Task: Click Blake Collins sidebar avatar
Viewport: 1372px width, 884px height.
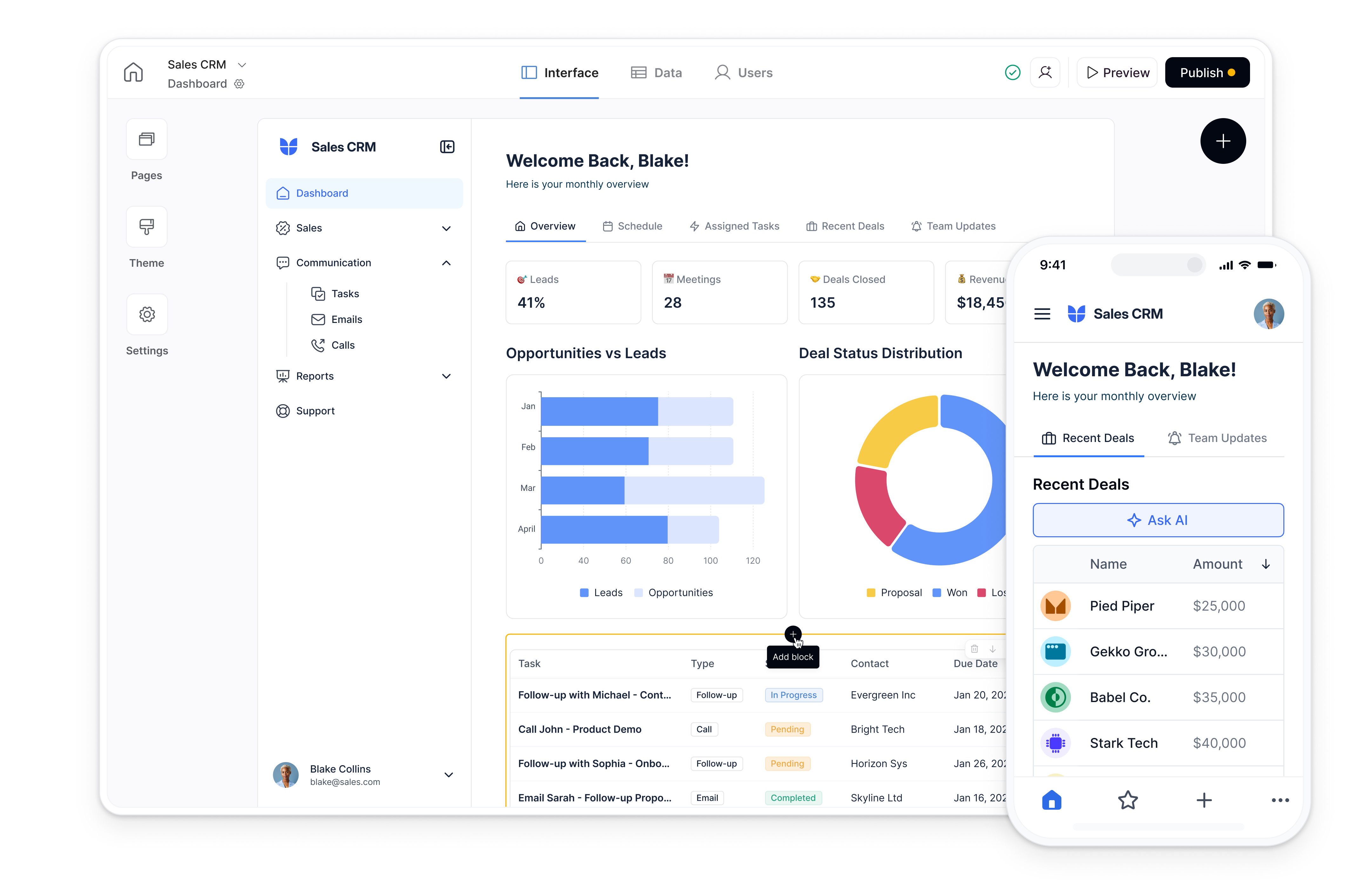Action: point(285,774)
